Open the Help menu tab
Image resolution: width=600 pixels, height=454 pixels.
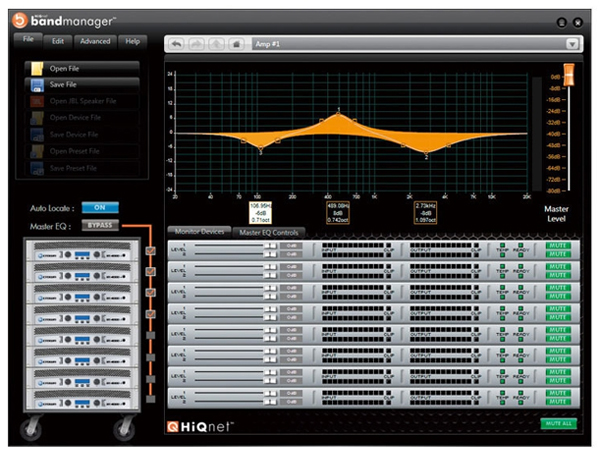pos(132,41)
